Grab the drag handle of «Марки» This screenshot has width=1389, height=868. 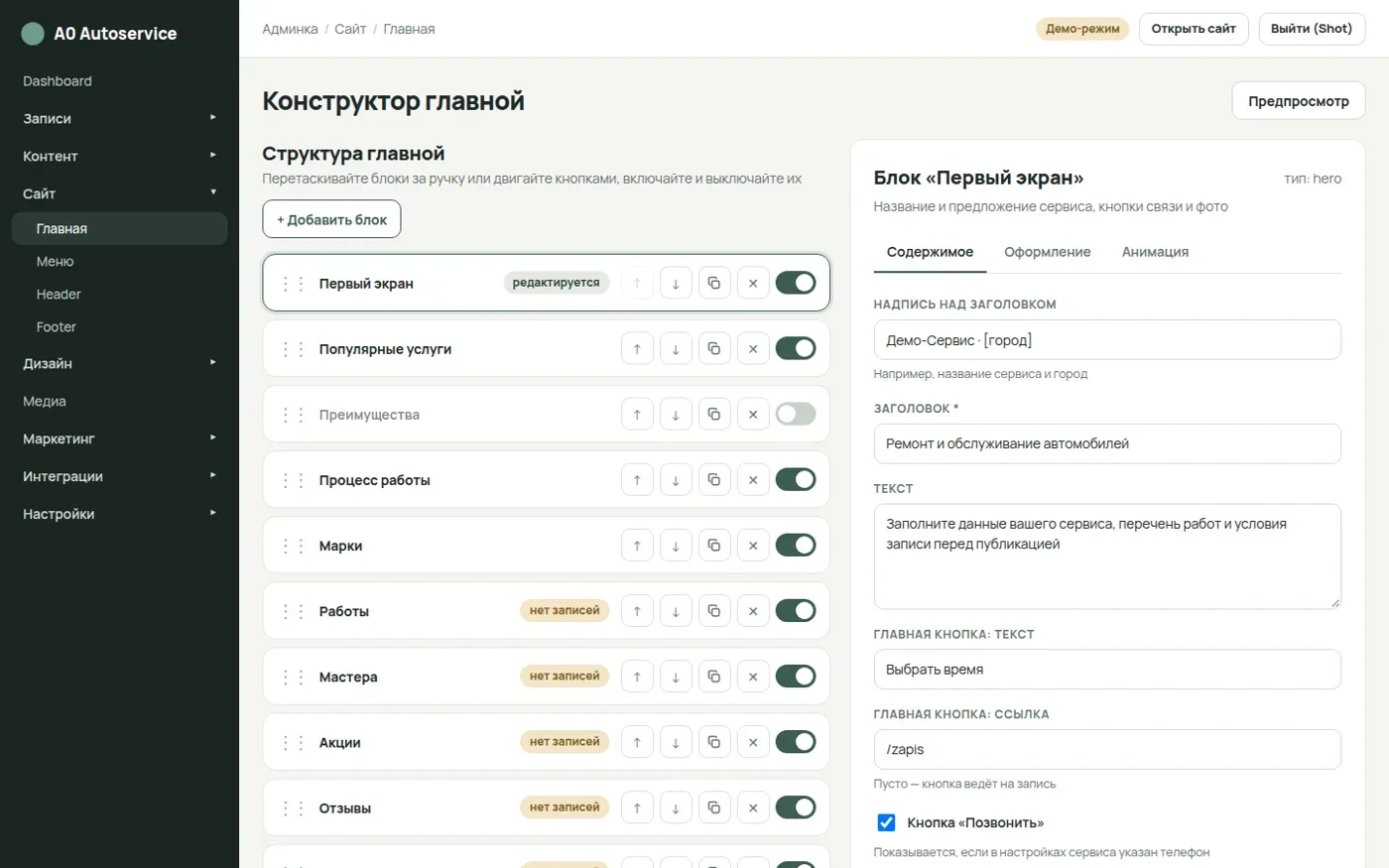point(293,546)
